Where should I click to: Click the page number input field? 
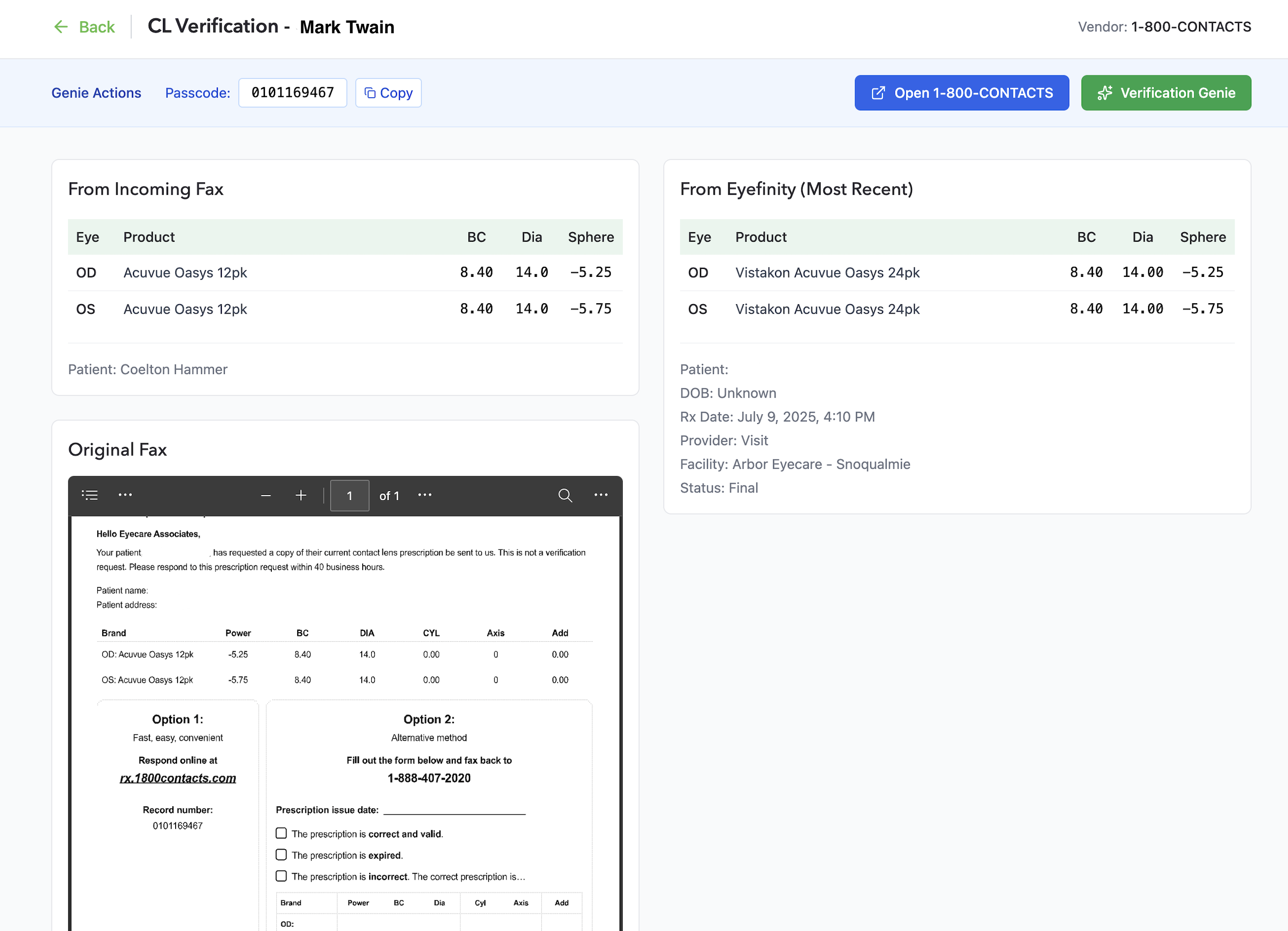(x=350, y=495)
